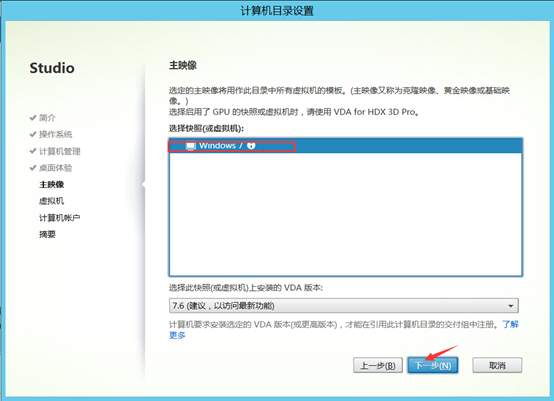Open the VDA version dropdown arrow
The height and width of the screenshot is (401, 554).
tap(511, 306)
